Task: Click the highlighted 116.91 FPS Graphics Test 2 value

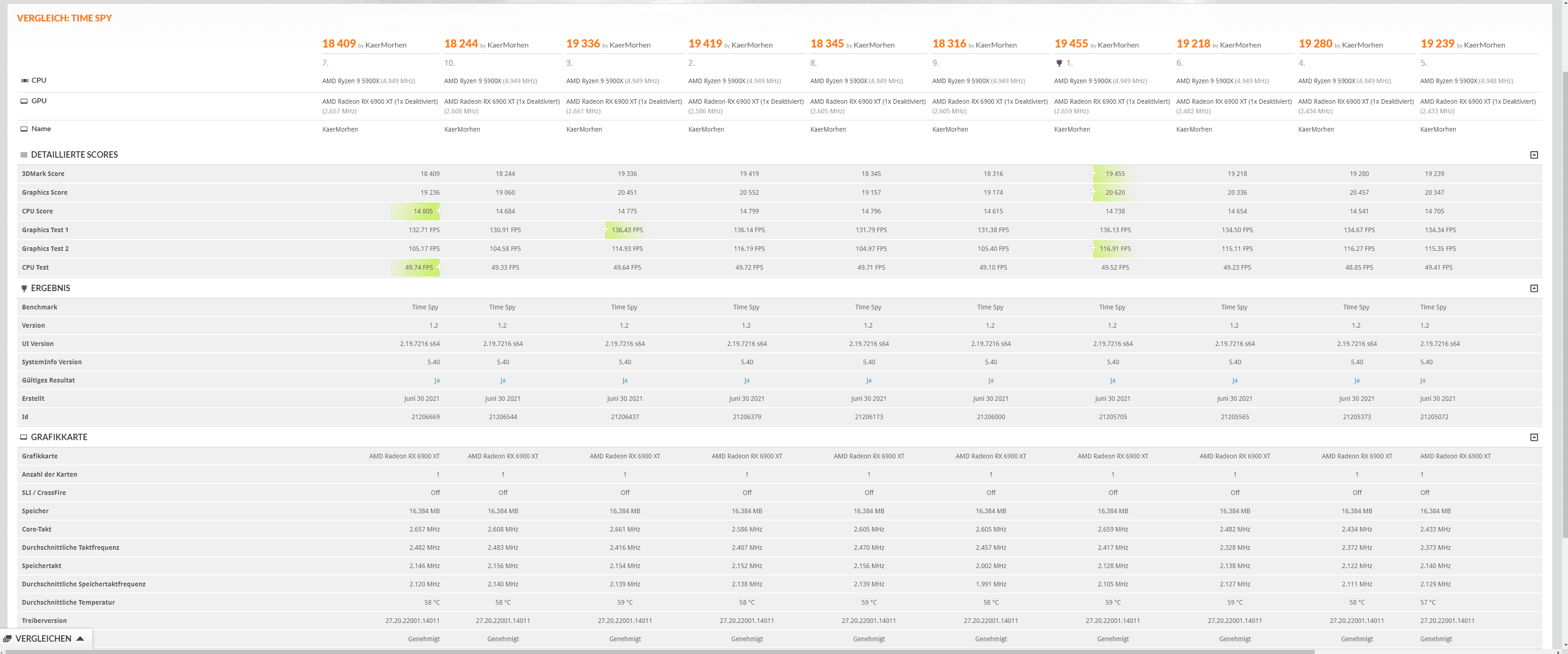Action: tap(1115, 249)
